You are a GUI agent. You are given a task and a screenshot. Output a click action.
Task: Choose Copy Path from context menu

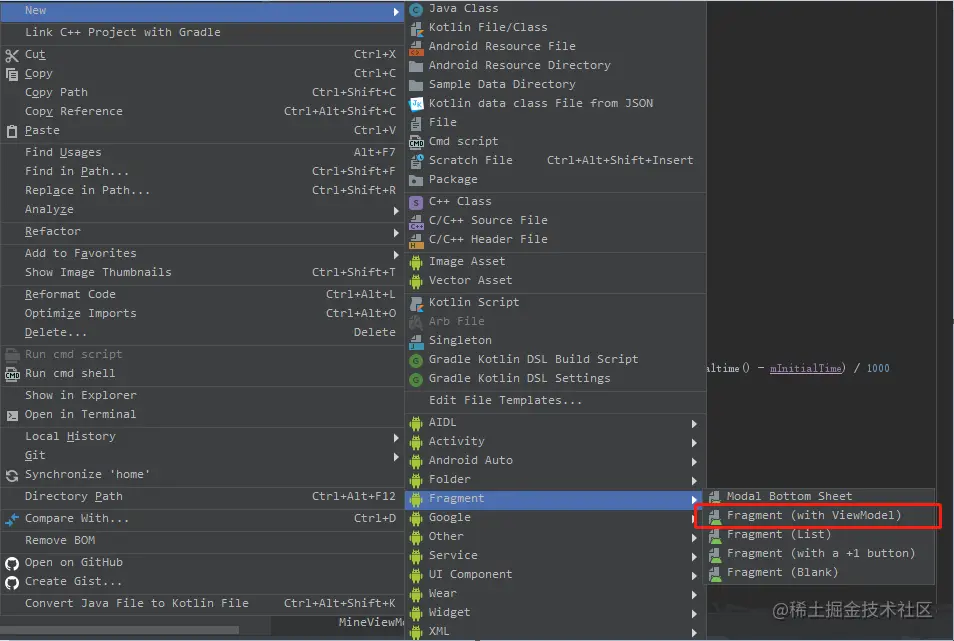(x=201, y=92)
